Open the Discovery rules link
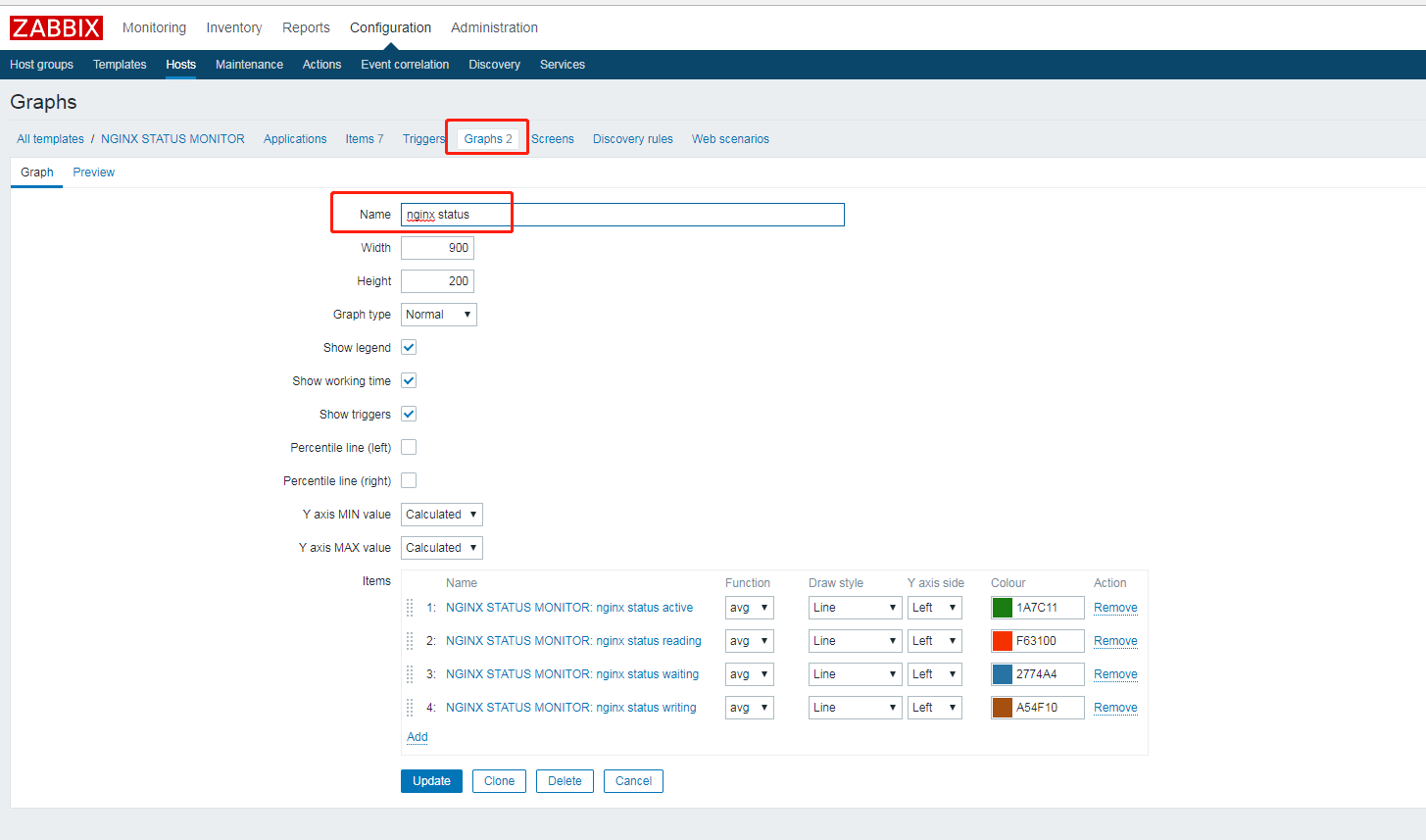 click(633, 139)
